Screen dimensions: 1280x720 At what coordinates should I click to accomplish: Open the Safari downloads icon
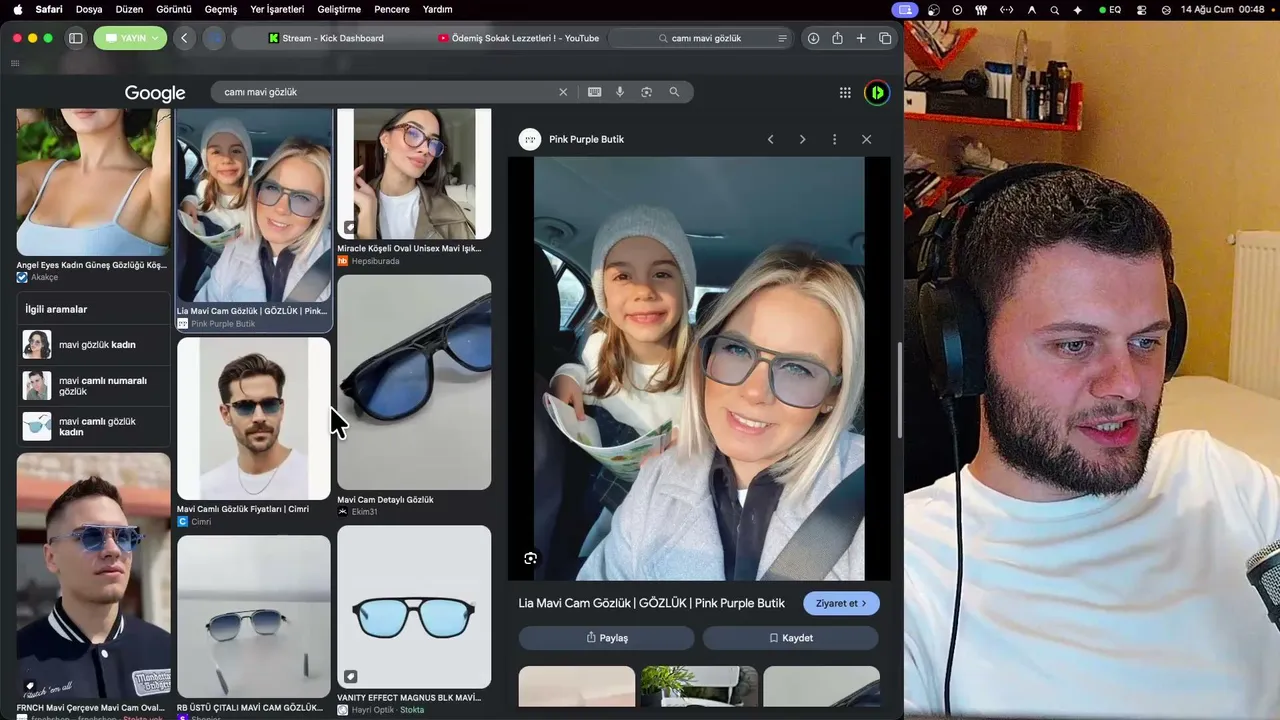pyautogui.click(x=813, y=38)
